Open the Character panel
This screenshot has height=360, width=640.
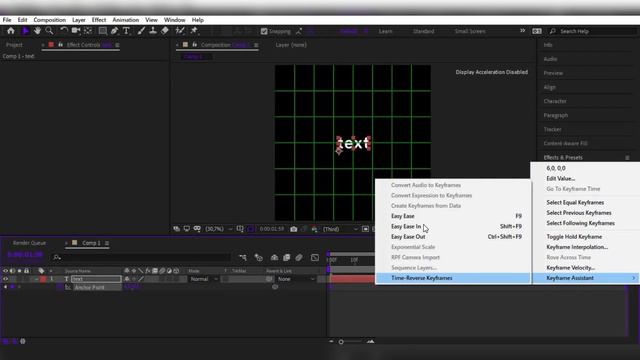point(555,101)
